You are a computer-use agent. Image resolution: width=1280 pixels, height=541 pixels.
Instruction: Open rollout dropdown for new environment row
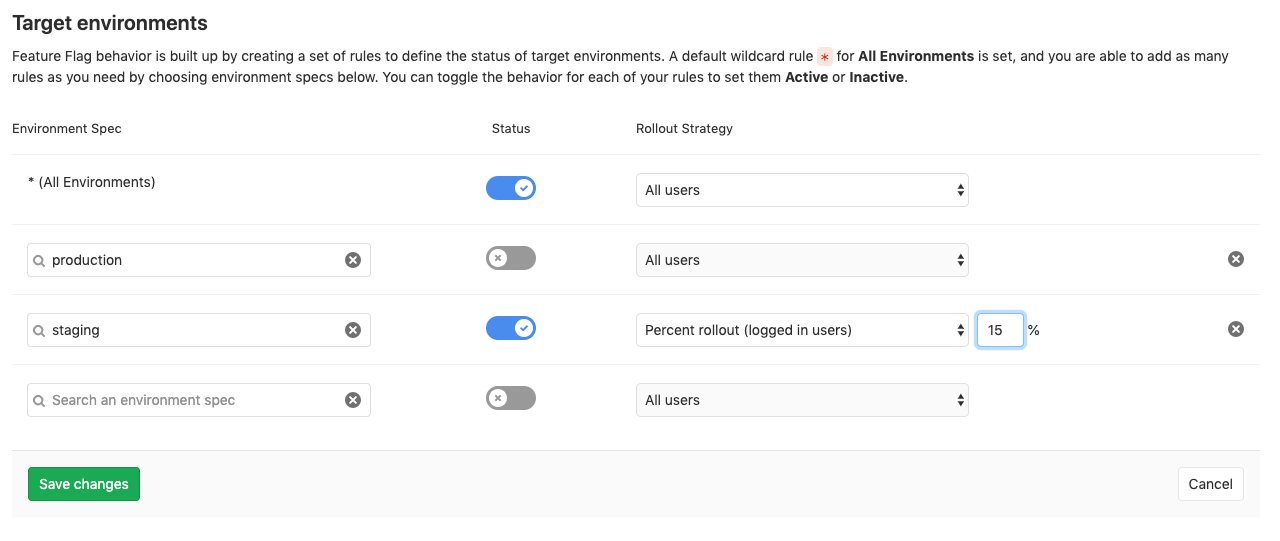pos(802,400)
